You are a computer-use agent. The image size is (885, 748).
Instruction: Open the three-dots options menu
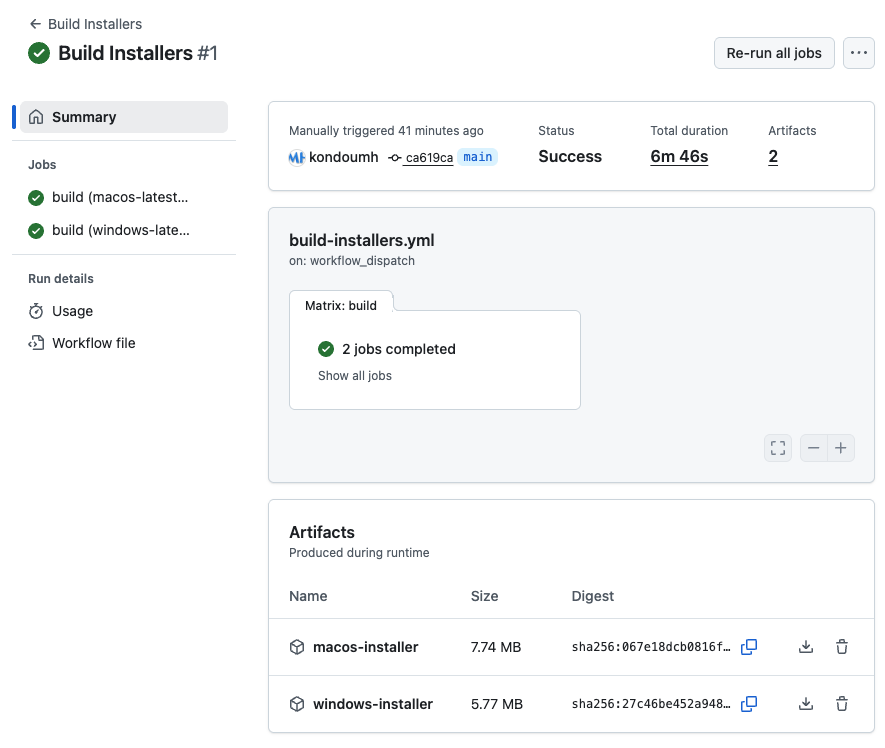pyautogui.click(x=859, y=53)
